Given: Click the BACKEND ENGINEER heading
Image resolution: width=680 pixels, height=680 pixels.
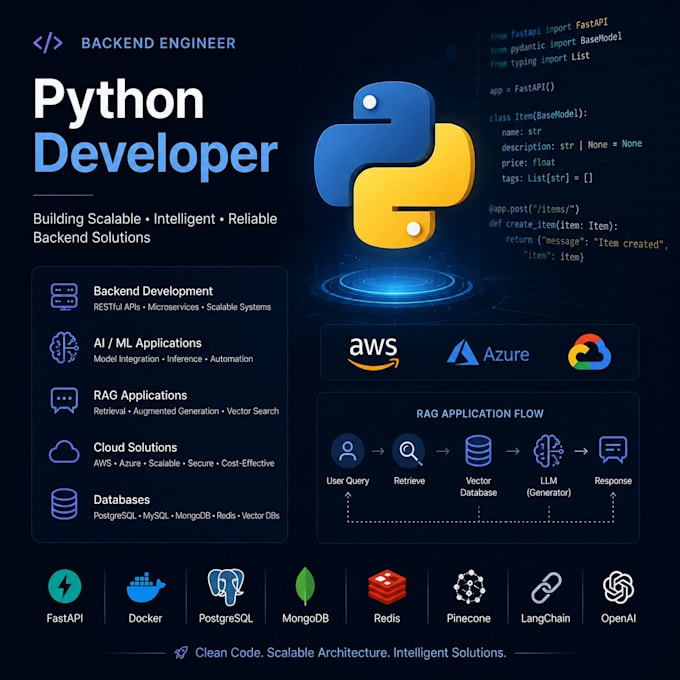Looking at the screenshot, I should click(158, 43).
